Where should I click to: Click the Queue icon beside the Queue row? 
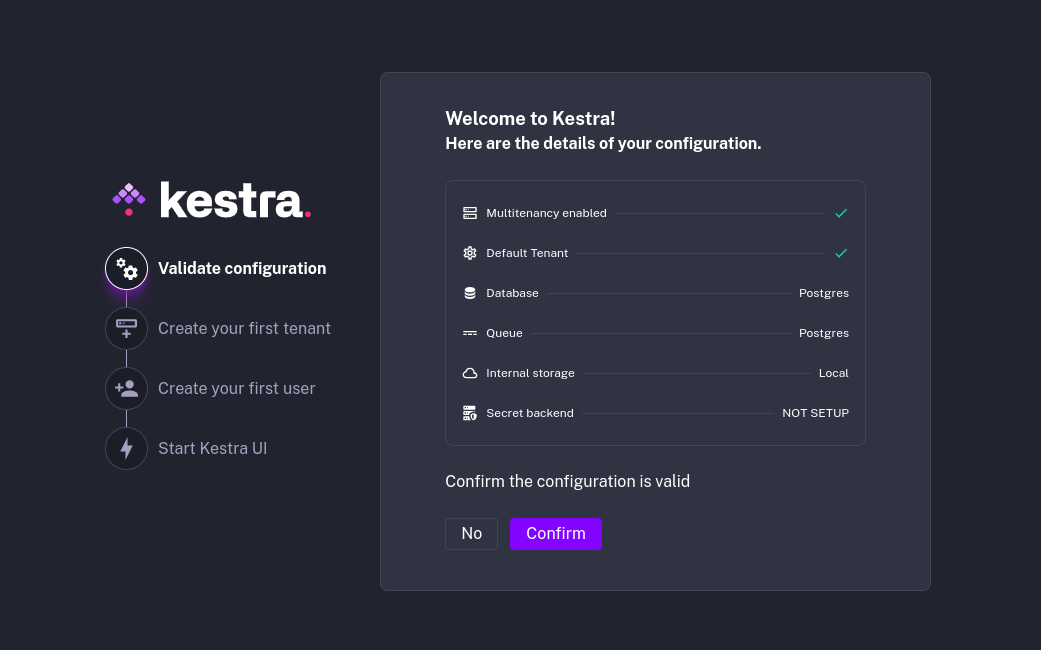point(470,333)
